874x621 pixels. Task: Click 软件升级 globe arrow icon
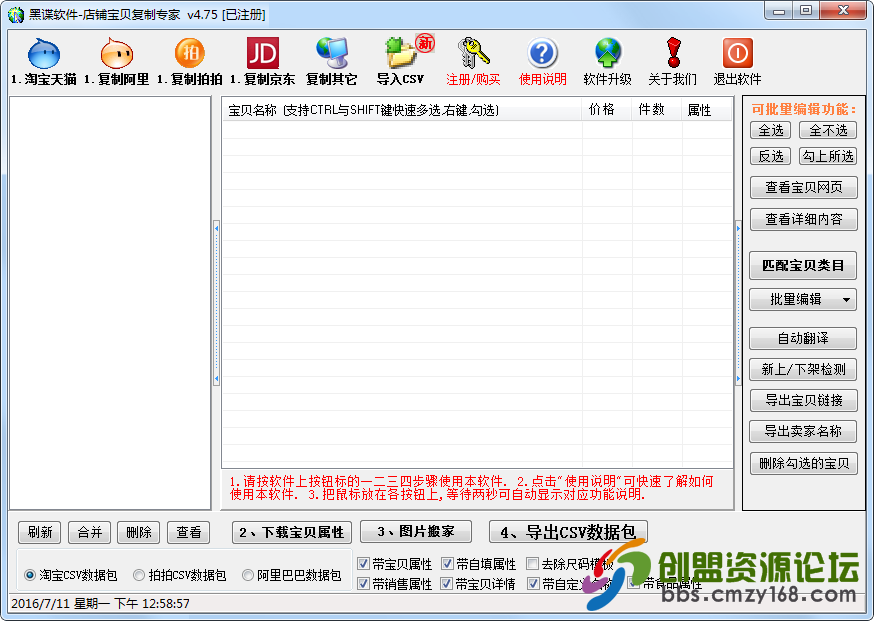(x=608, y=53)
